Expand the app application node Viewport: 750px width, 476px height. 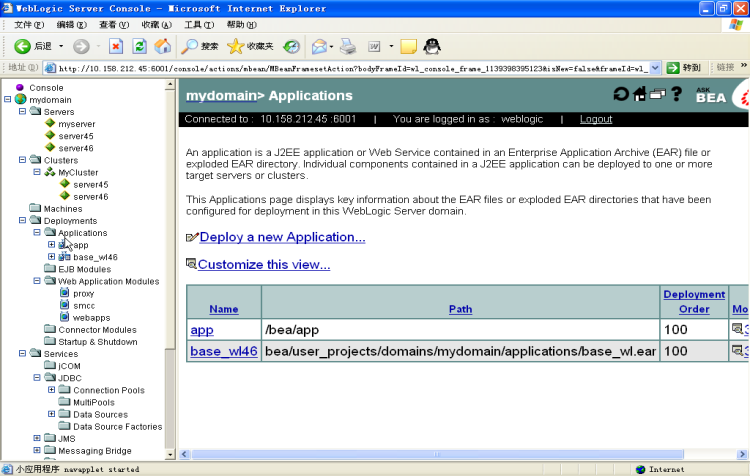(x=52, y=244)
